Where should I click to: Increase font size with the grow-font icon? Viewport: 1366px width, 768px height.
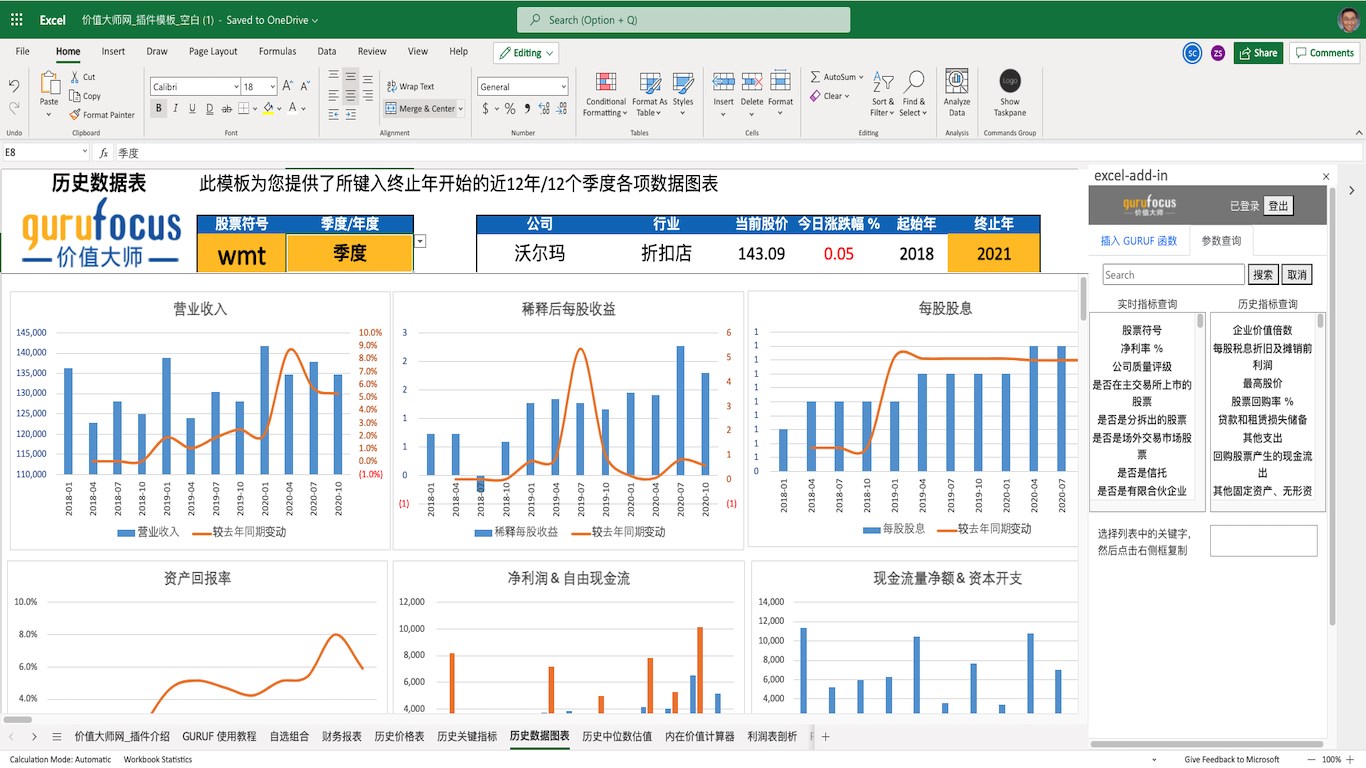tap(288, 87)
